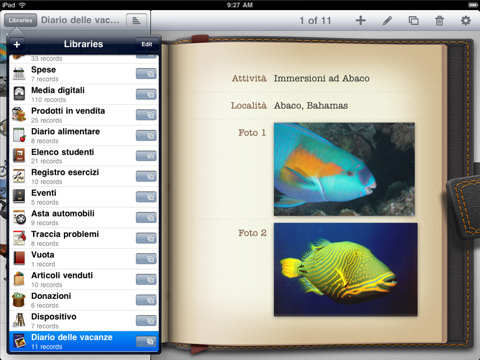Tap '1 of 11' record counter

315,21
